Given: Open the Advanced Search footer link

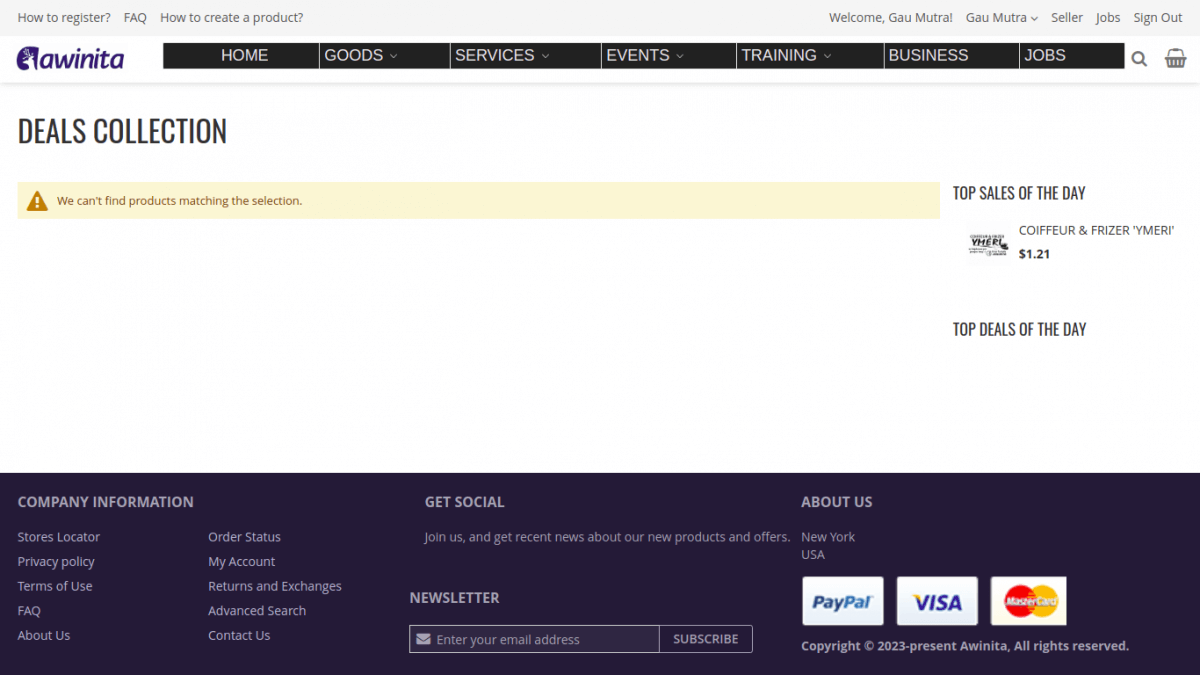Looking at the screenshot, I should pos(257,611).
